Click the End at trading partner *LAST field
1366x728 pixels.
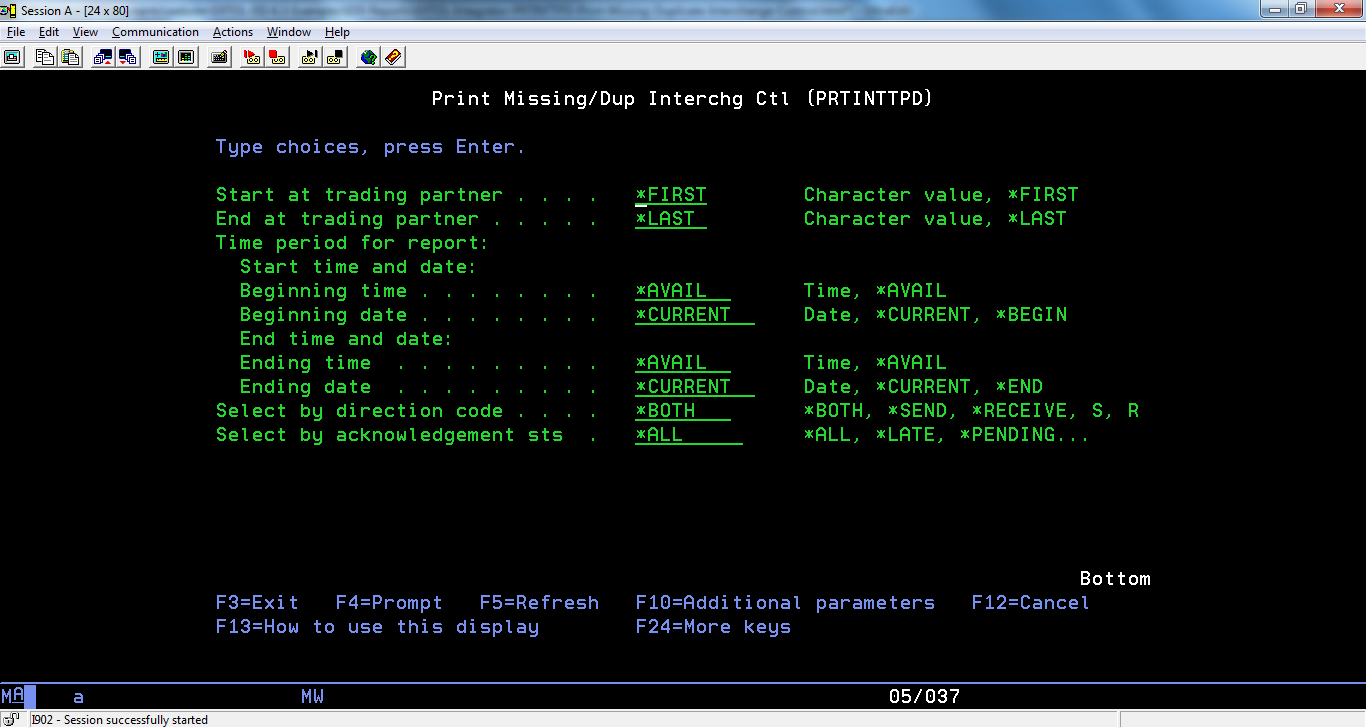pyautogui.click(x=671, y=219)
